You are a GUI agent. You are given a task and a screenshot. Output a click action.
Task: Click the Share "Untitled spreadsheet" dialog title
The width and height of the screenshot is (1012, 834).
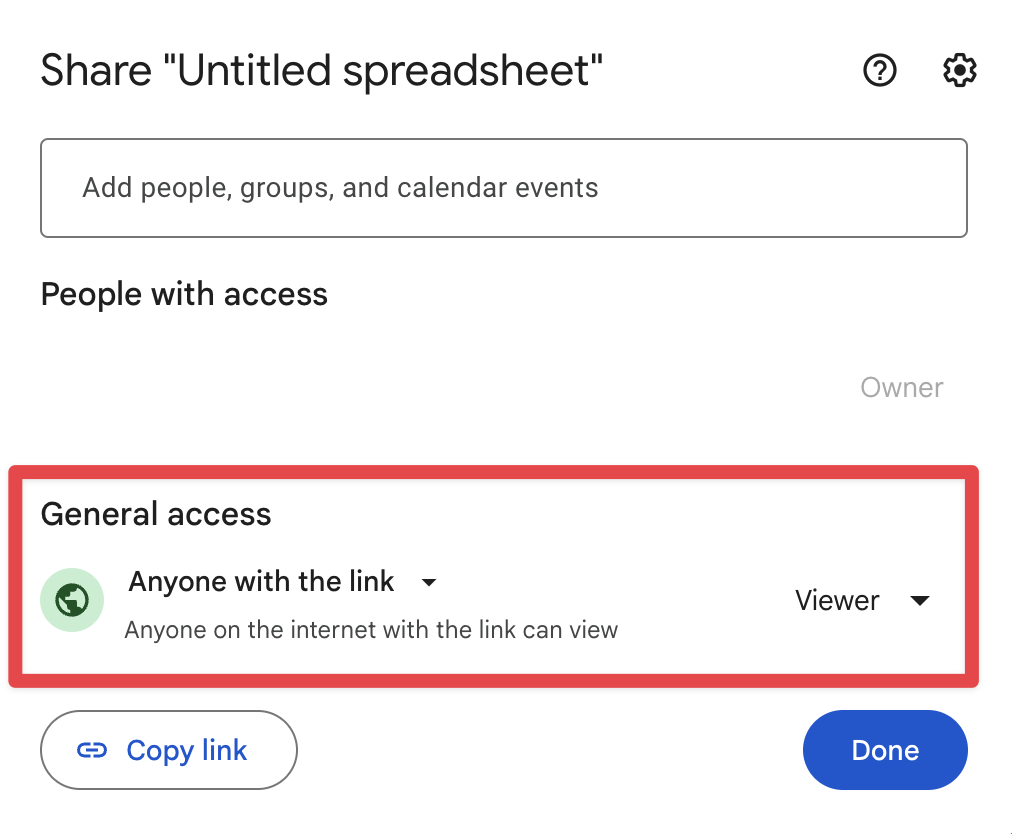point(321,70)
